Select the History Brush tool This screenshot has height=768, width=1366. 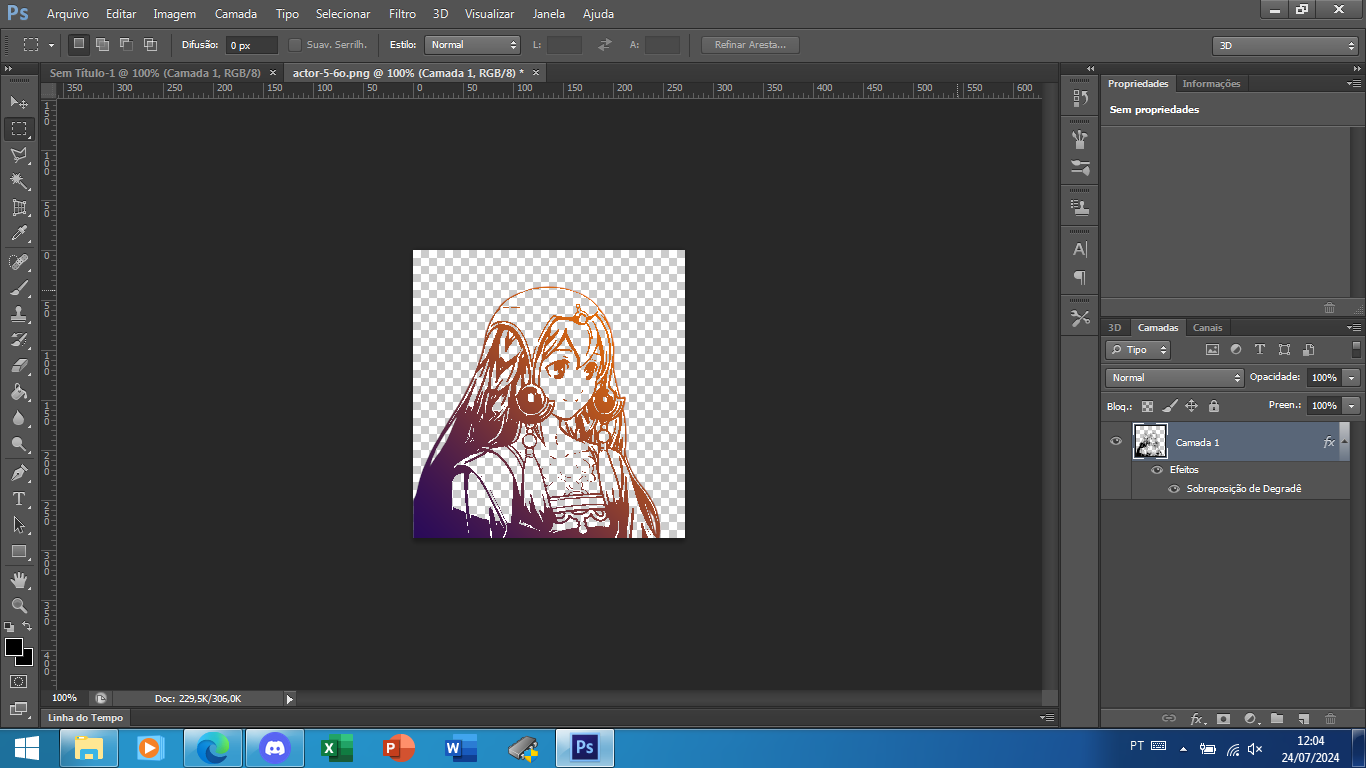(19, 339)
